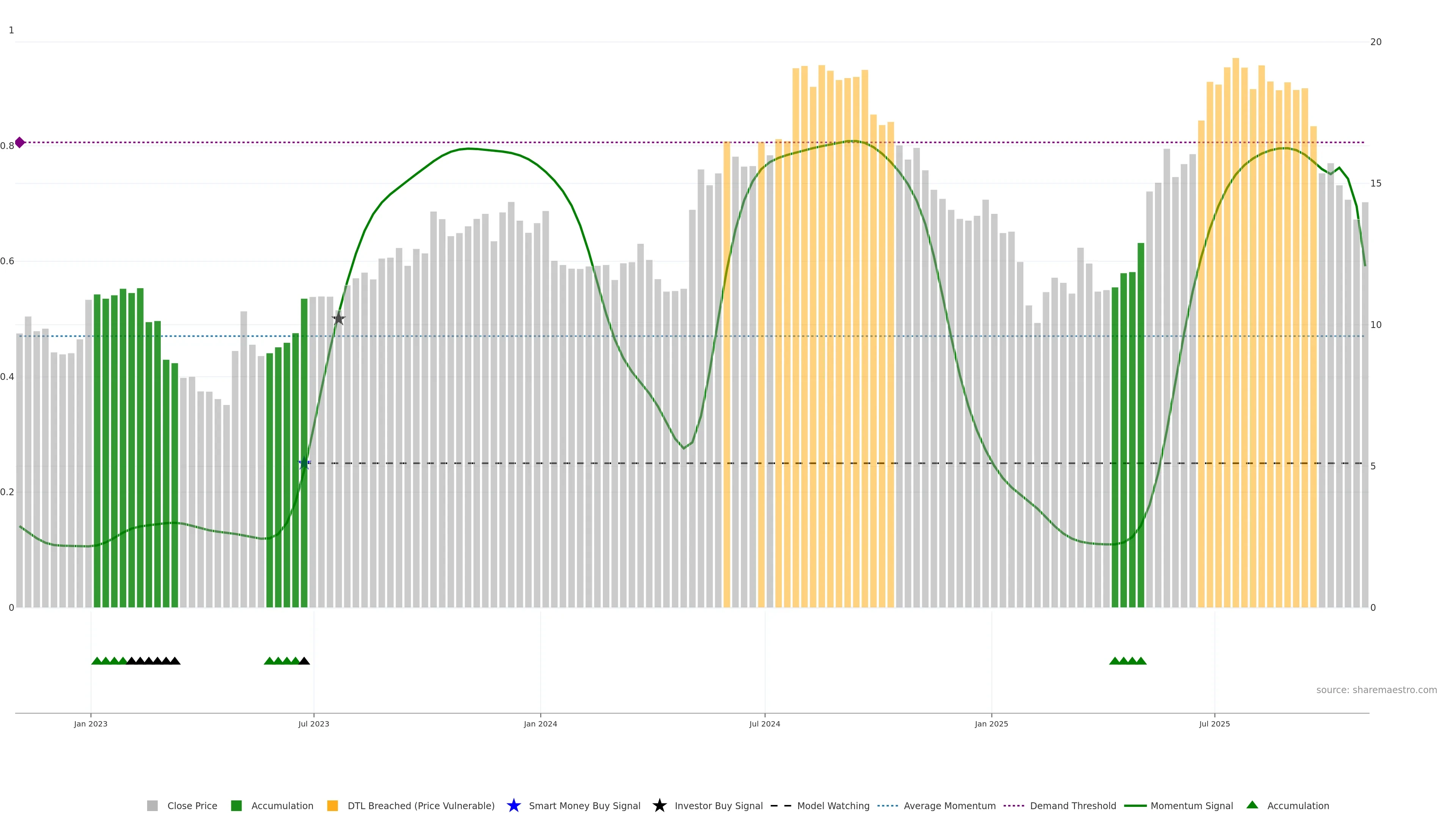Click the green triangle icon in legend
The image size is (1456, 819).
pyautogui.click(x=1252, y=805)
